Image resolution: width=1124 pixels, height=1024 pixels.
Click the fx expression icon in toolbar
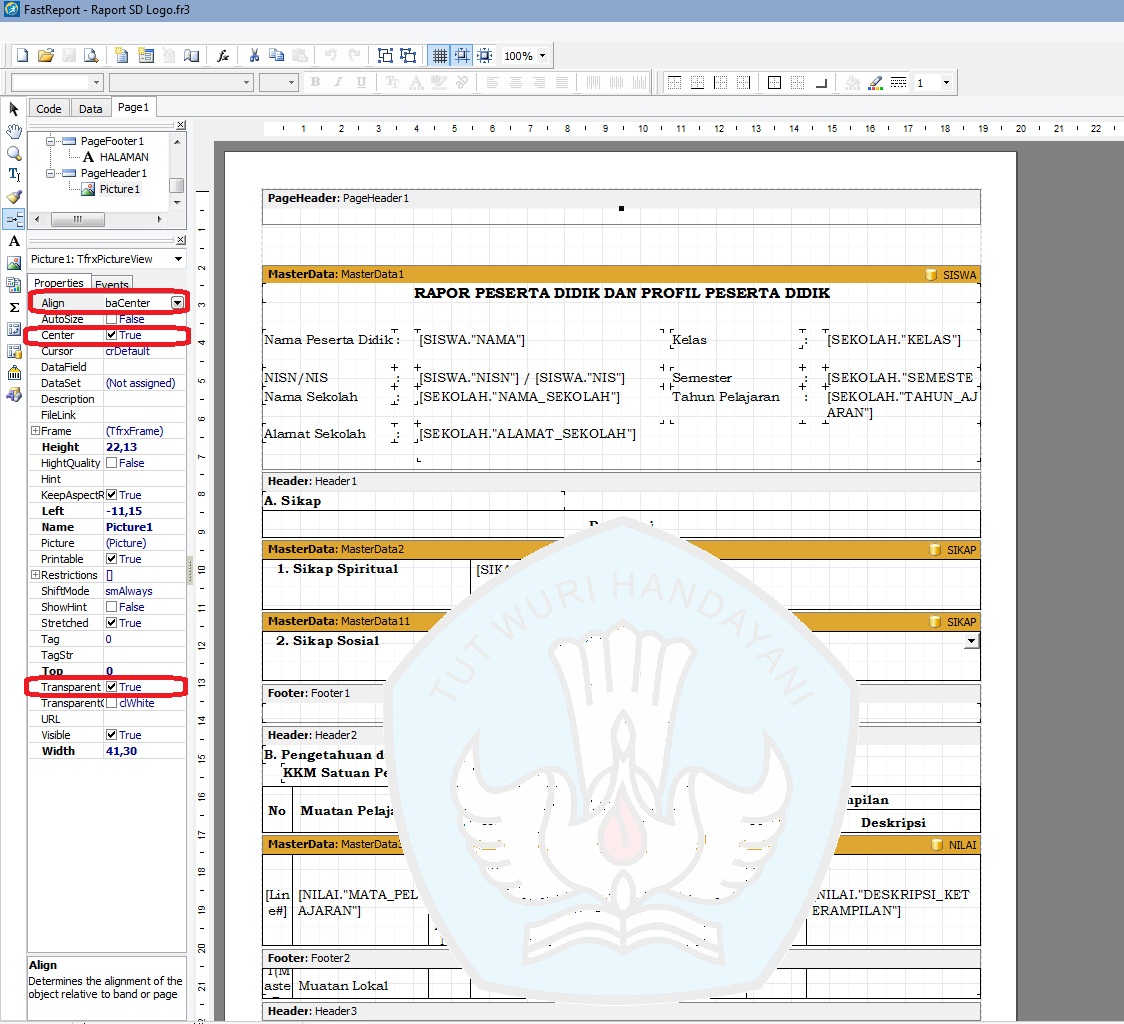click(224, 56)
